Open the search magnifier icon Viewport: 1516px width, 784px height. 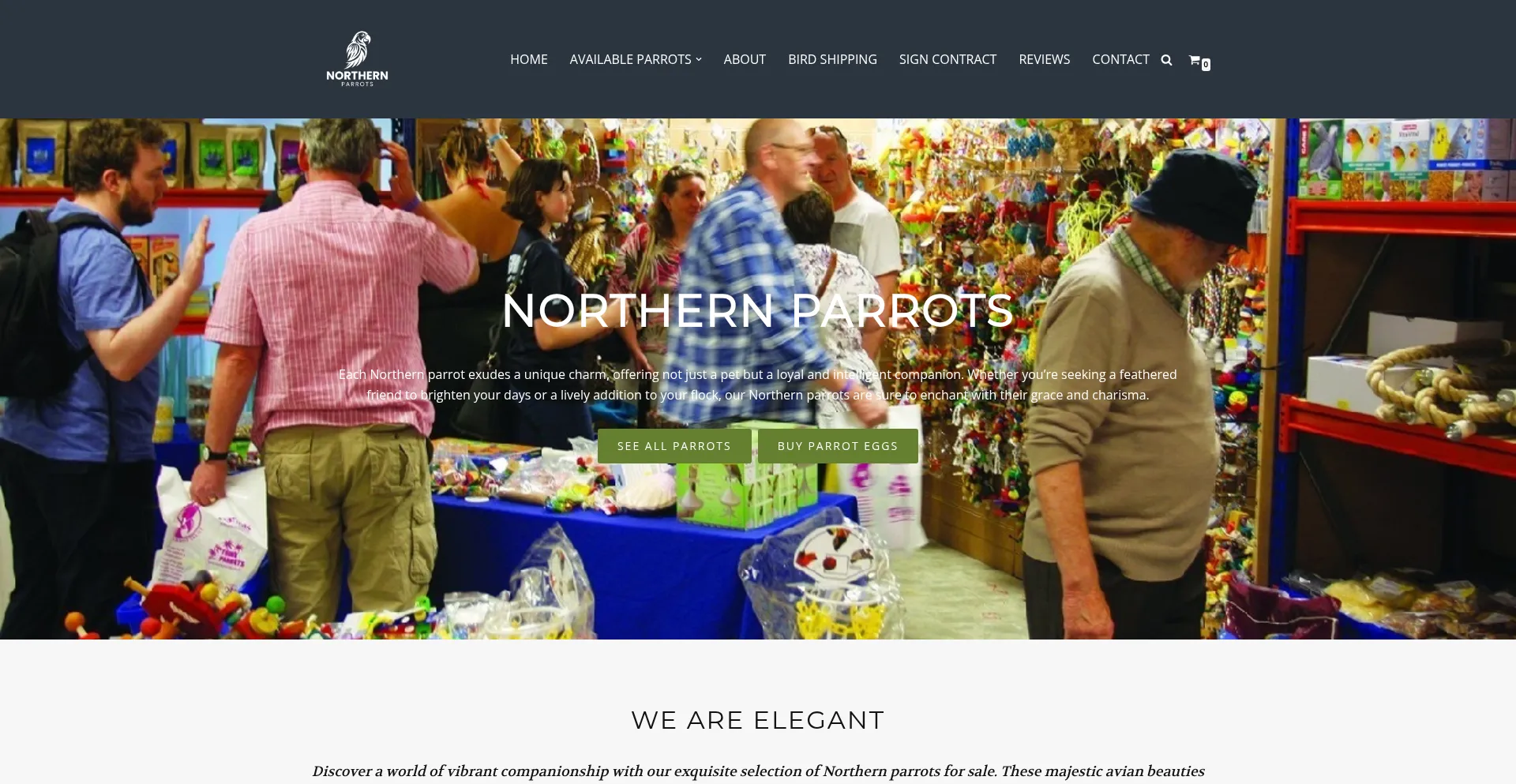click(x=1166, y=60)
